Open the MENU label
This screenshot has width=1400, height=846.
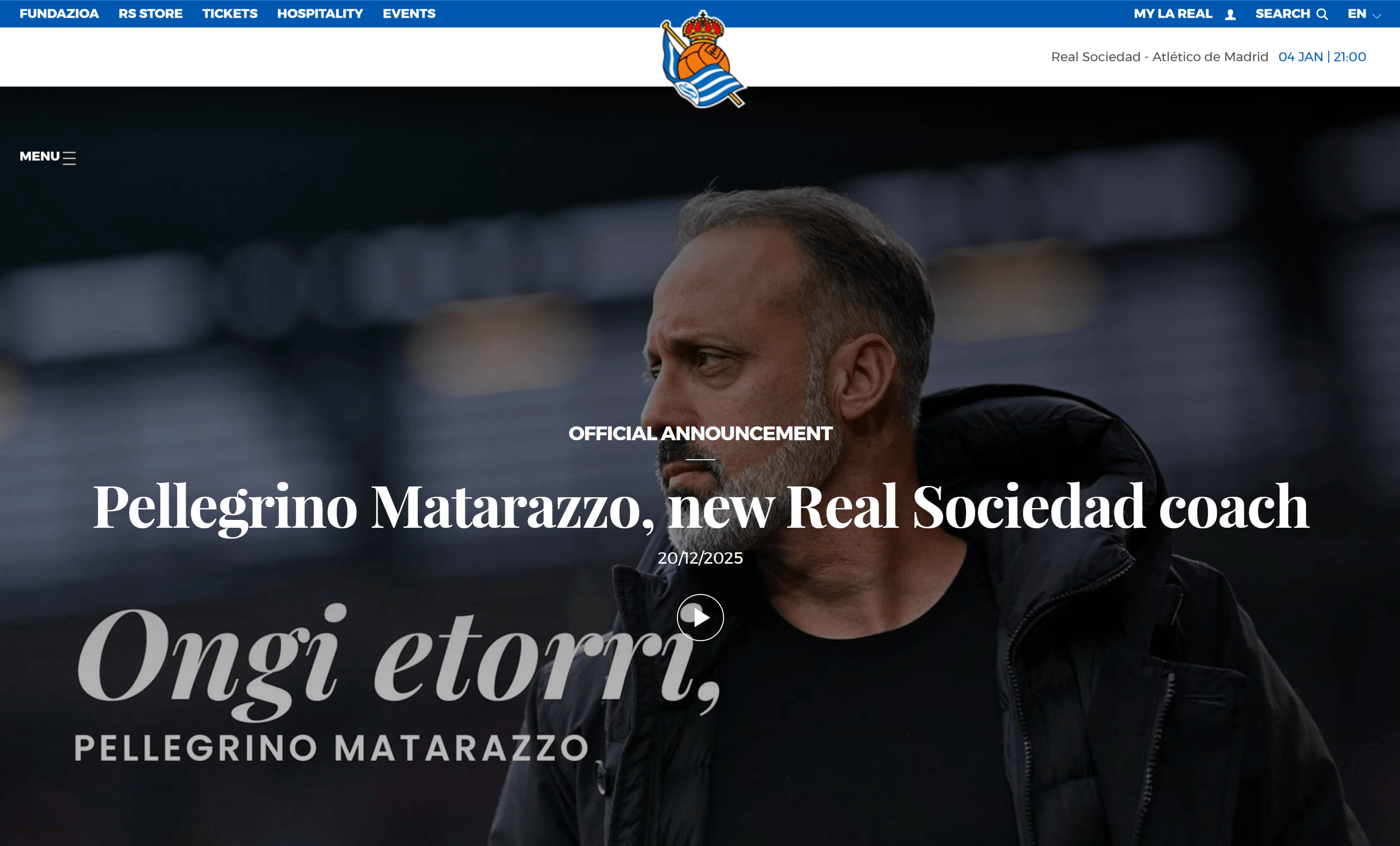pos(39,156)
